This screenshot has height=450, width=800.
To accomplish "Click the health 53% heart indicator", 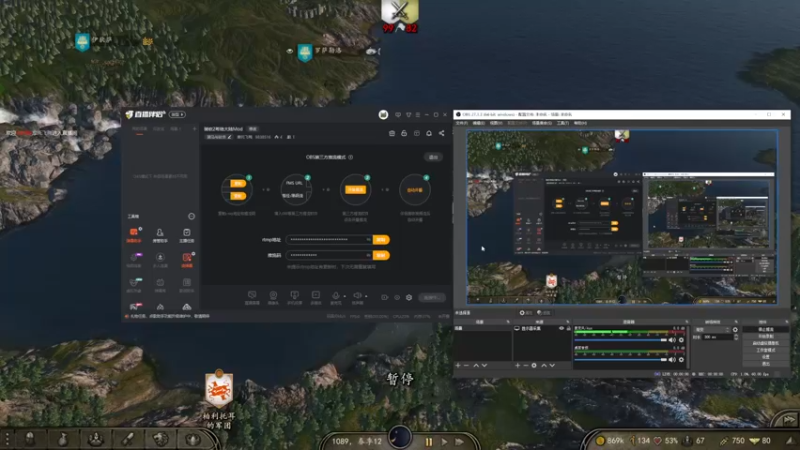I will pos(666,441).
